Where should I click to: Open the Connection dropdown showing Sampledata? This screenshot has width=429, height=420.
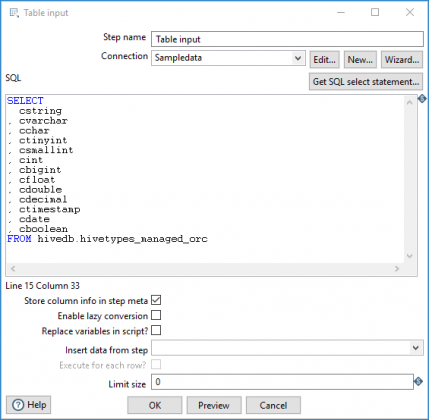click(x=228, y=58)
